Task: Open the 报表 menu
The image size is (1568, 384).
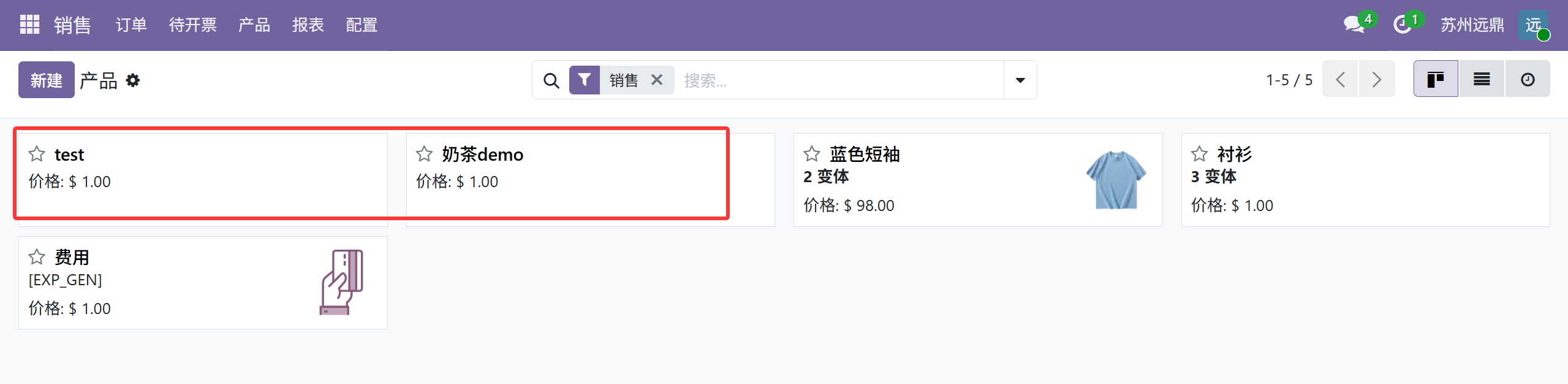Action: (x=308, y=25)
